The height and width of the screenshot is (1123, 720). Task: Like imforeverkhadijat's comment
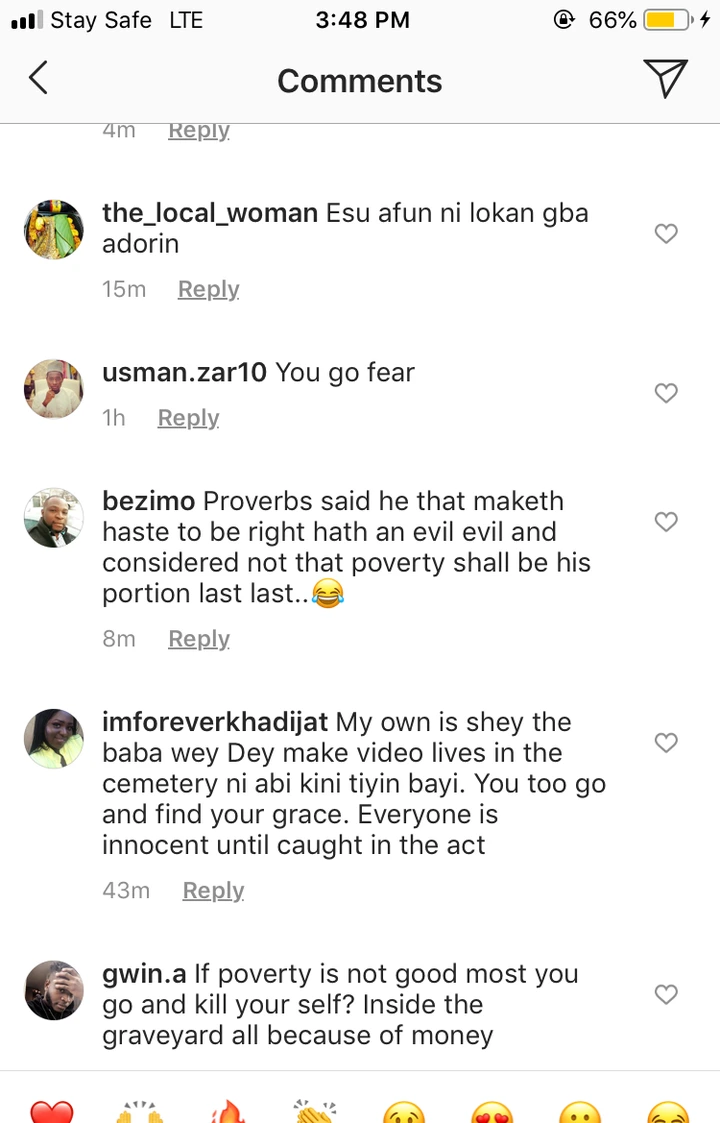(x=666, y=742)
